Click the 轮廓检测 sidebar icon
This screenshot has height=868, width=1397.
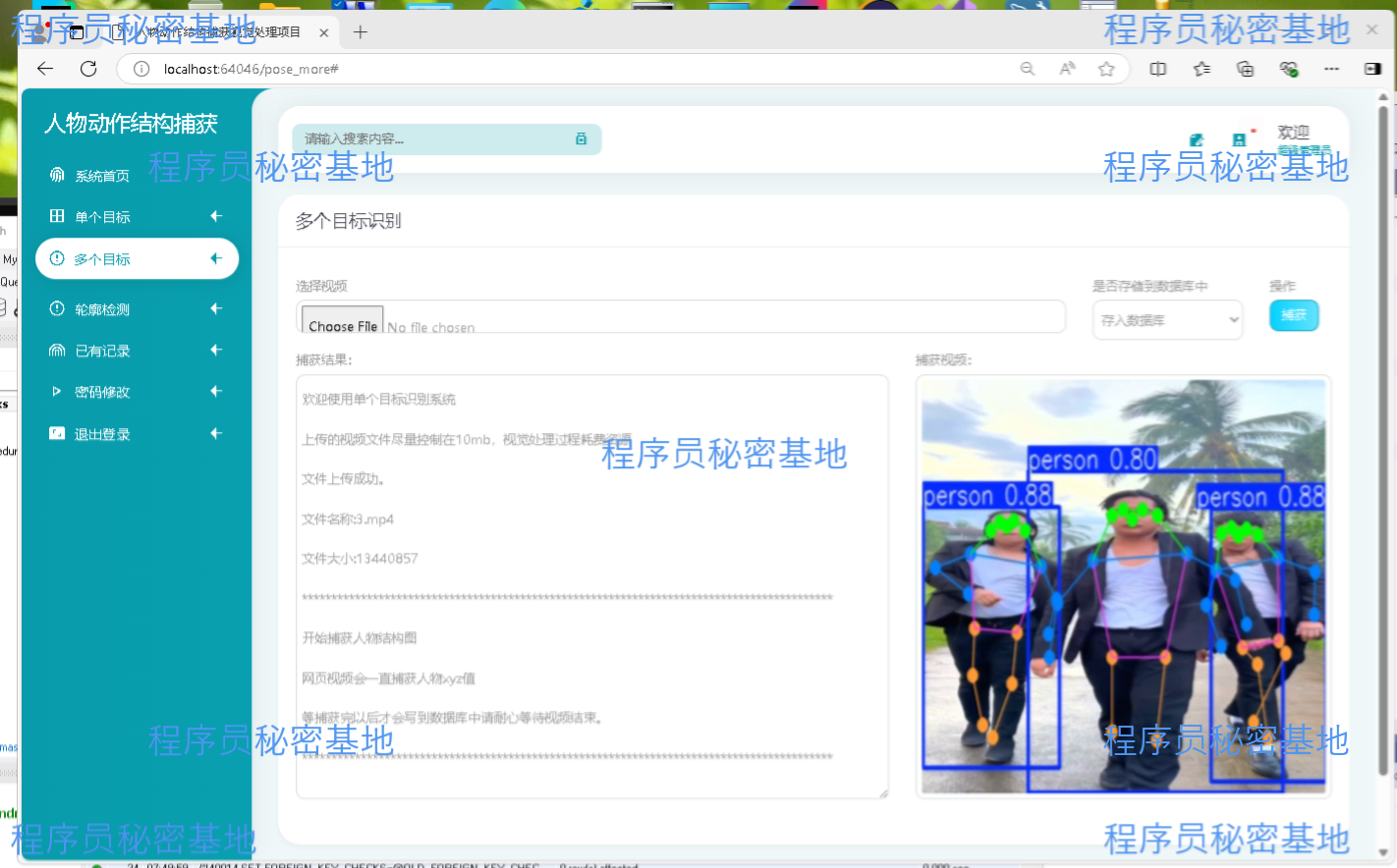click(x=57, y=308)
